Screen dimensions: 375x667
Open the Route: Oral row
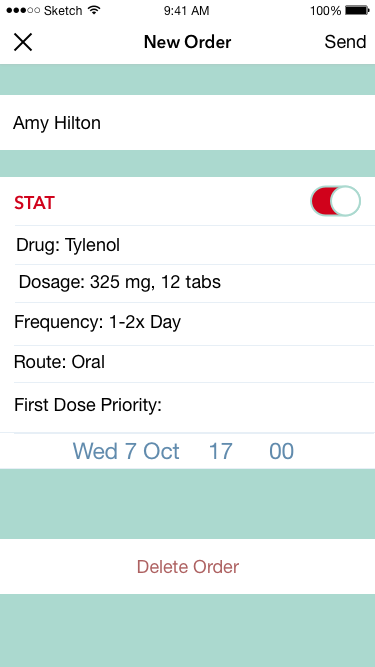(195, 362)
